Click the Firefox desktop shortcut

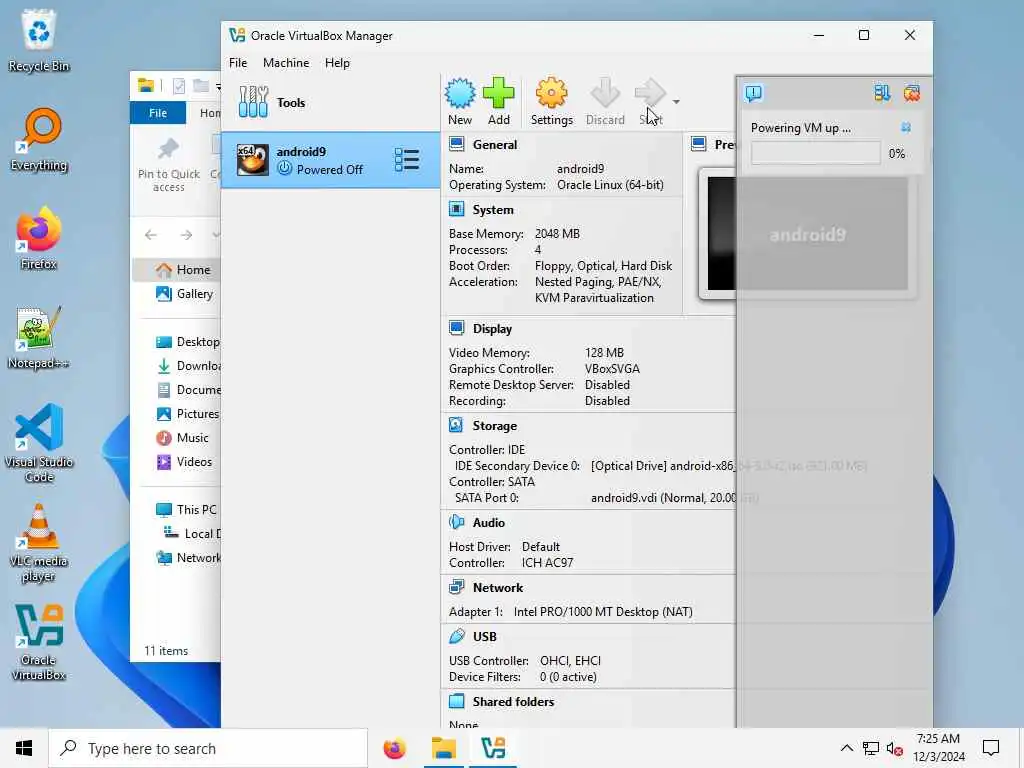[x=39, y=238]
